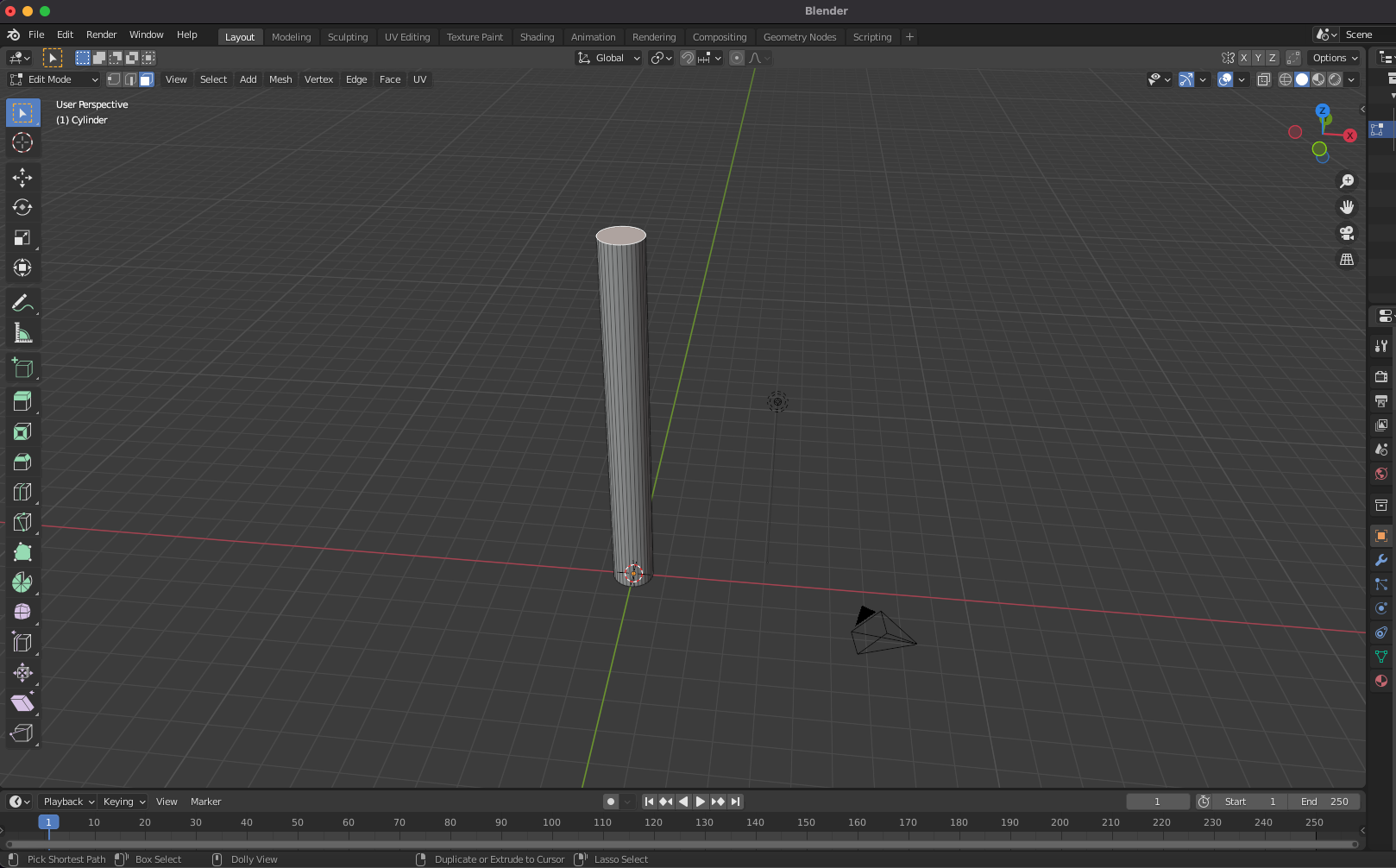Select the Bevel tool
Image resolution: width=1396 pixels, height=868 pixels.
pos(22,462)
